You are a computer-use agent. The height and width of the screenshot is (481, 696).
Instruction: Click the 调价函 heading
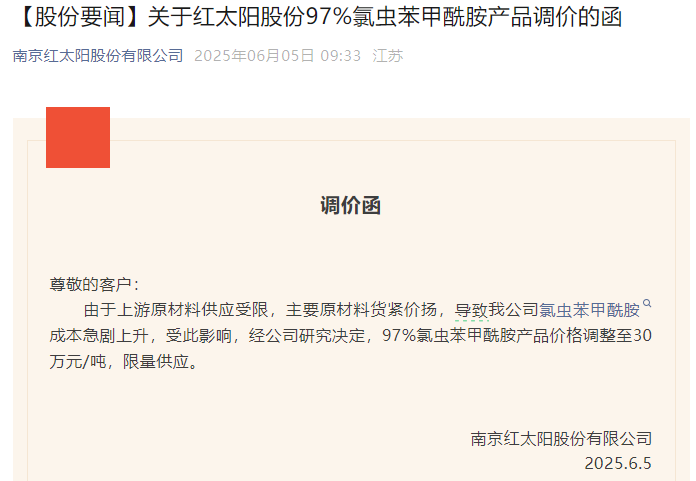(x=351, y=206)
